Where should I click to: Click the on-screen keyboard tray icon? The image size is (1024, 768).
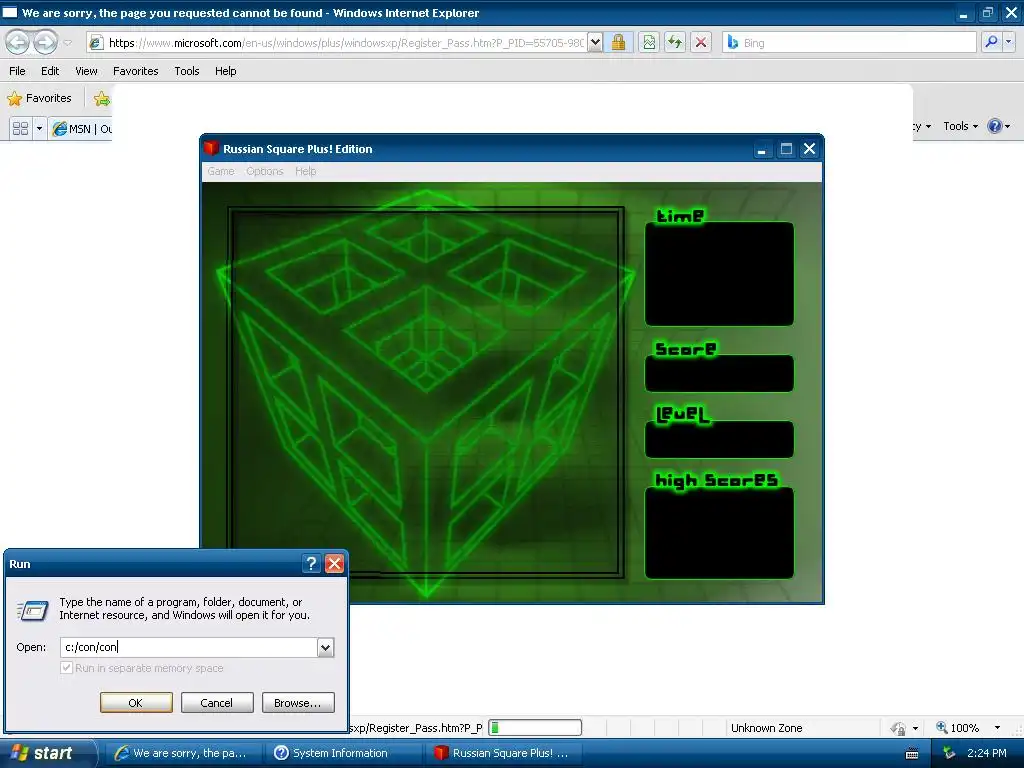(912, 754)
